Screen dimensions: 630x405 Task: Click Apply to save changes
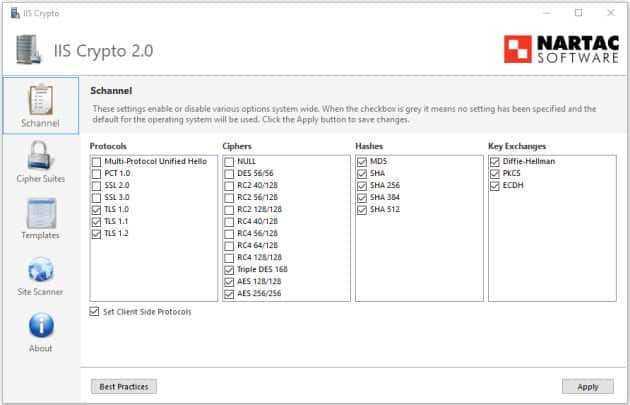pyautogui.click(x=588, y=387)
